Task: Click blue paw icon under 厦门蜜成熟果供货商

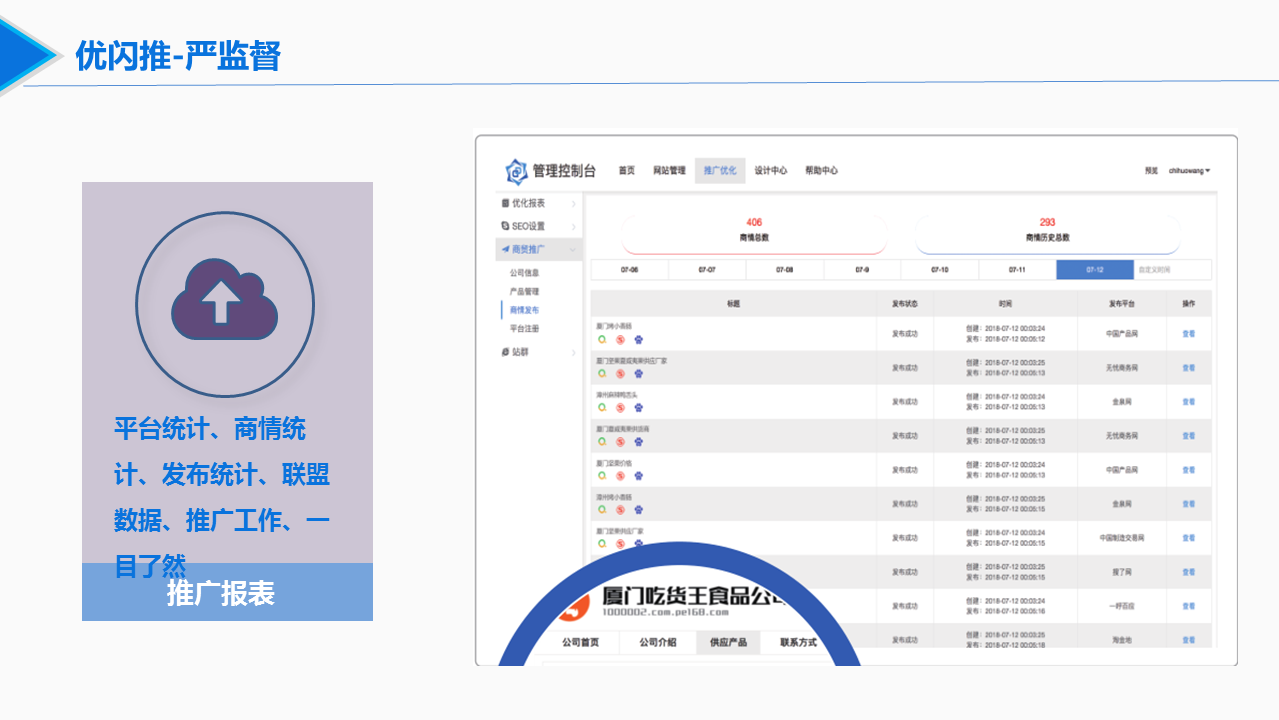Action: click(639, 441)
